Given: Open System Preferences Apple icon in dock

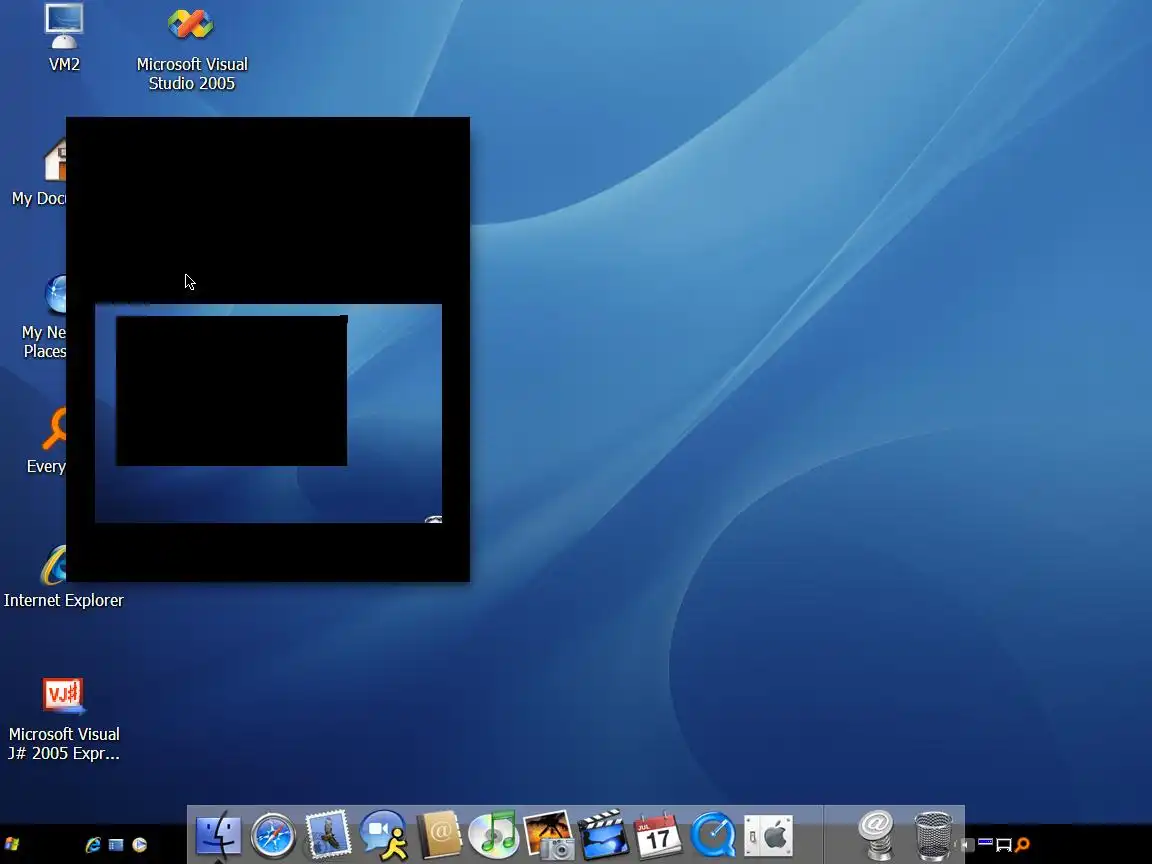Looking at the screenshot, I should click(768, 835).
